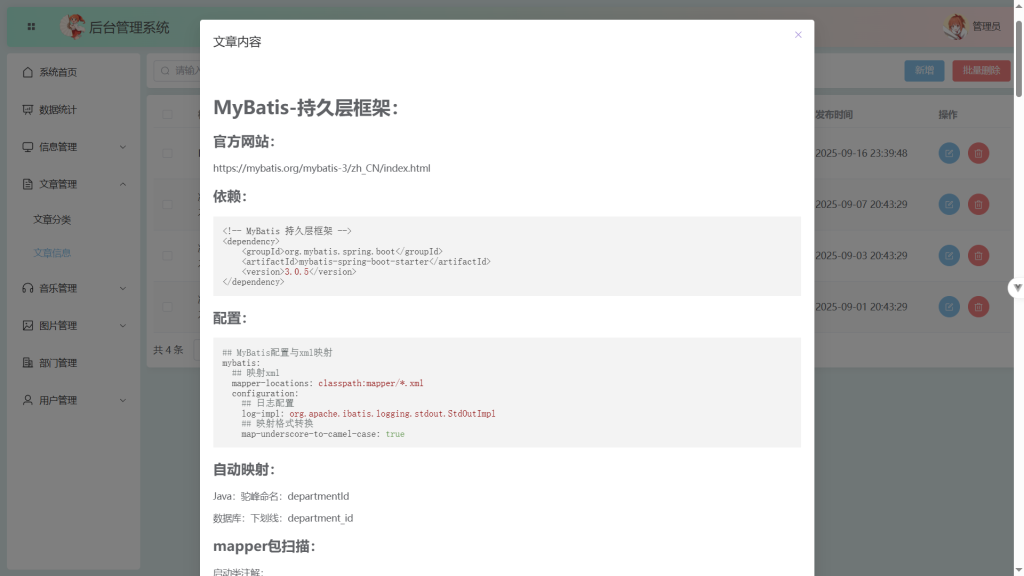Collapse the 文章管理 submenu
The width and height of the screenshot is (1024, 576).
point(123,184)
